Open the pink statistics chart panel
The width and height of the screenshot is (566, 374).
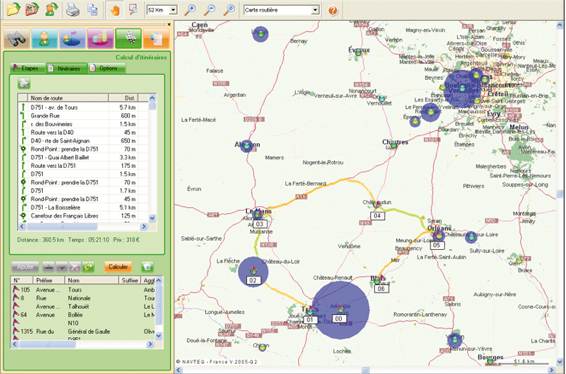click(100, 38)
